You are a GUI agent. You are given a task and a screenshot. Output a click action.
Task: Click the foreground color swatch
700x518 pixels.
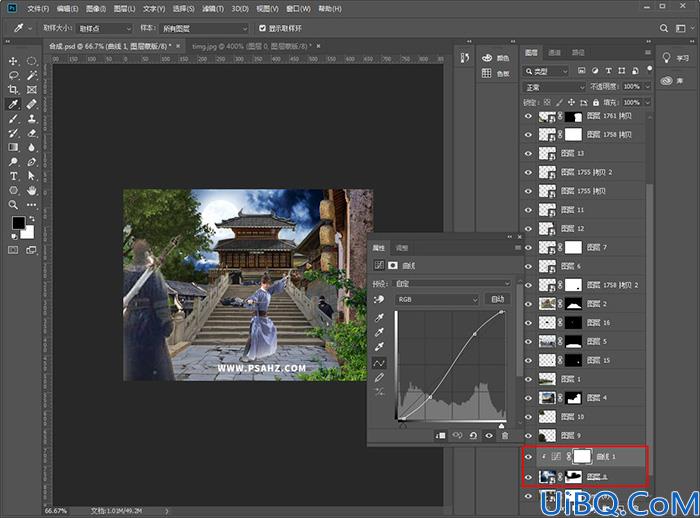pyautogui.click(x=18, y=223)
